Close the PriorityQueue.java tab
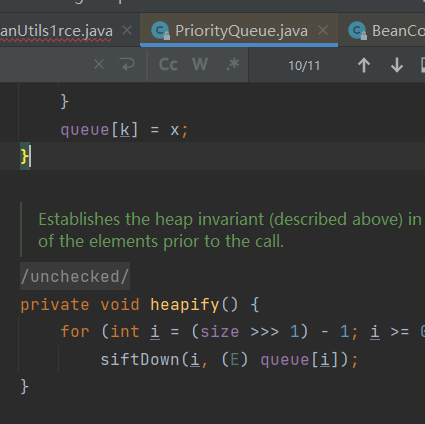 (323, 31)
